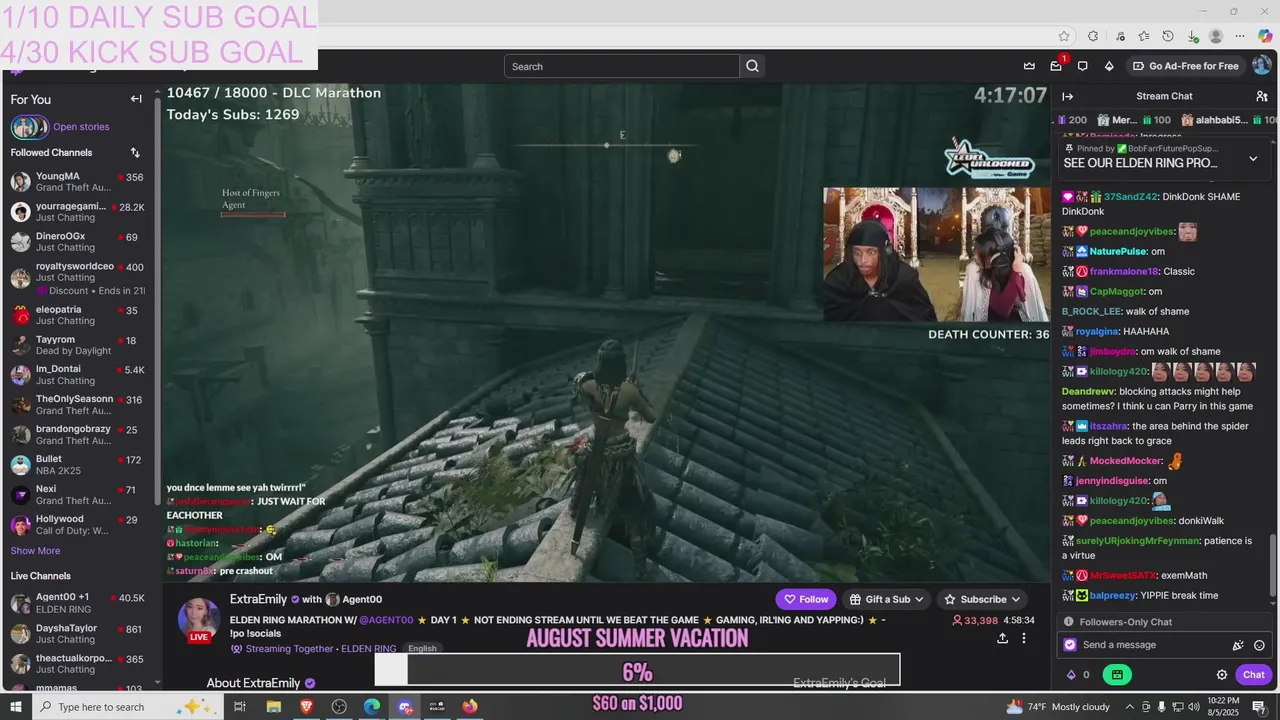
Task: Click the purple Chat send button
Action: pyautogui.click(x=1254, y=675)
